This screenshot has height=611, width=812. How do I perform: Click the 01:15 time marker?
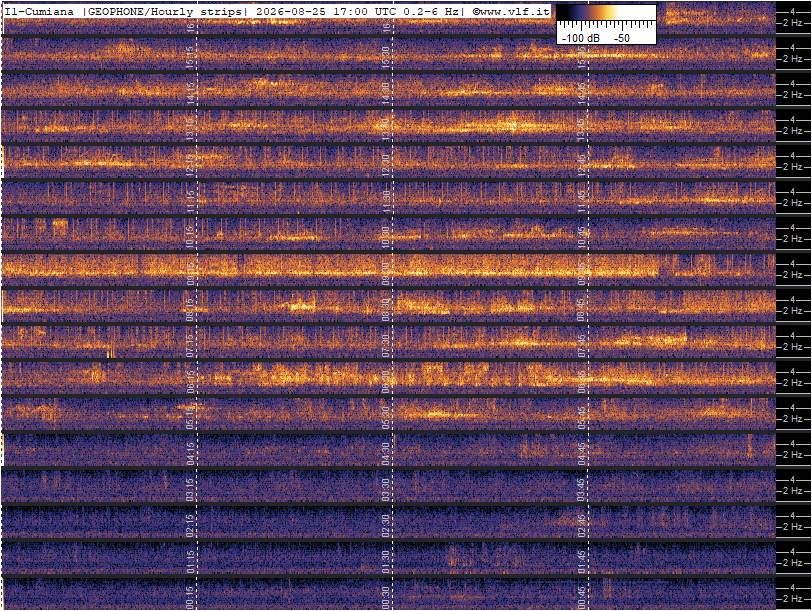click(x=190, y=561)
